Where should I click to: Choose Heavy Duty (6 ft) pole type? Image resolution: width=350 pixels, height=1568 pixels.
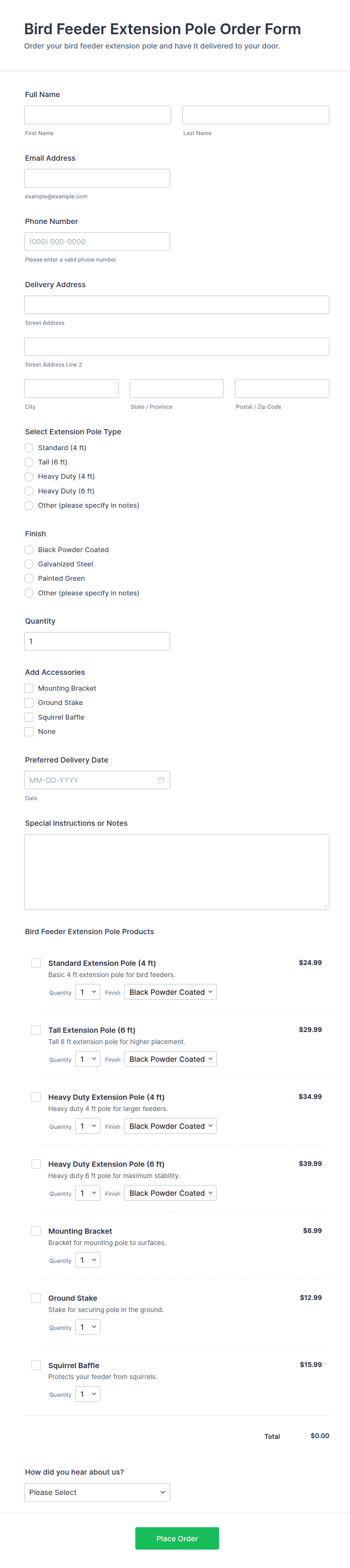(29, 490)
